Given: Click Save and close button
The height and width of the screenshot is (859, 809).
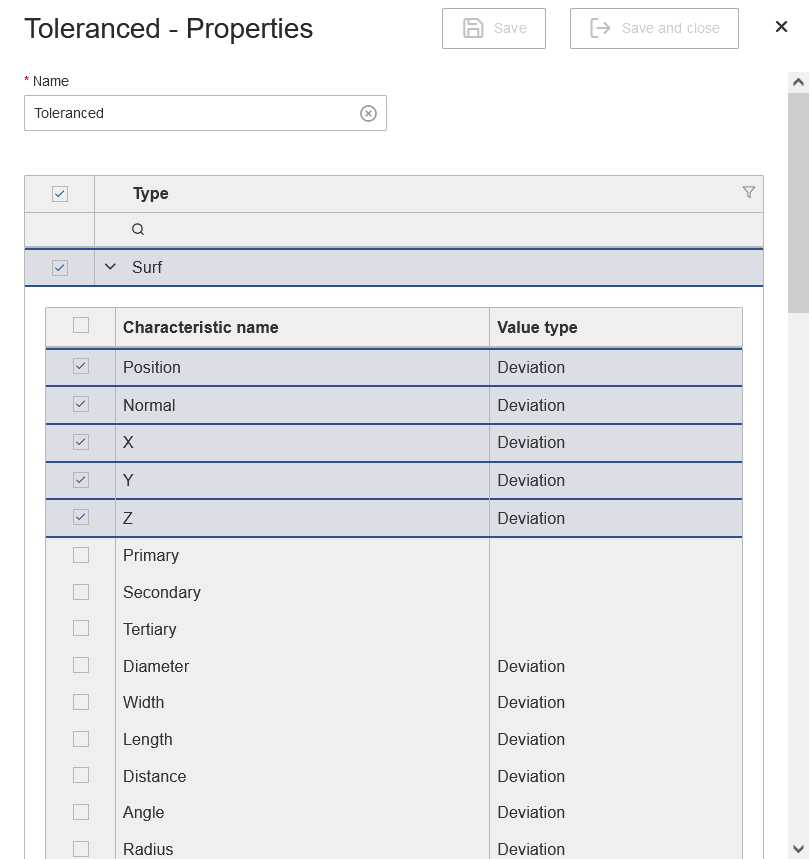Looking at the screenshot, I should point(654,28).
